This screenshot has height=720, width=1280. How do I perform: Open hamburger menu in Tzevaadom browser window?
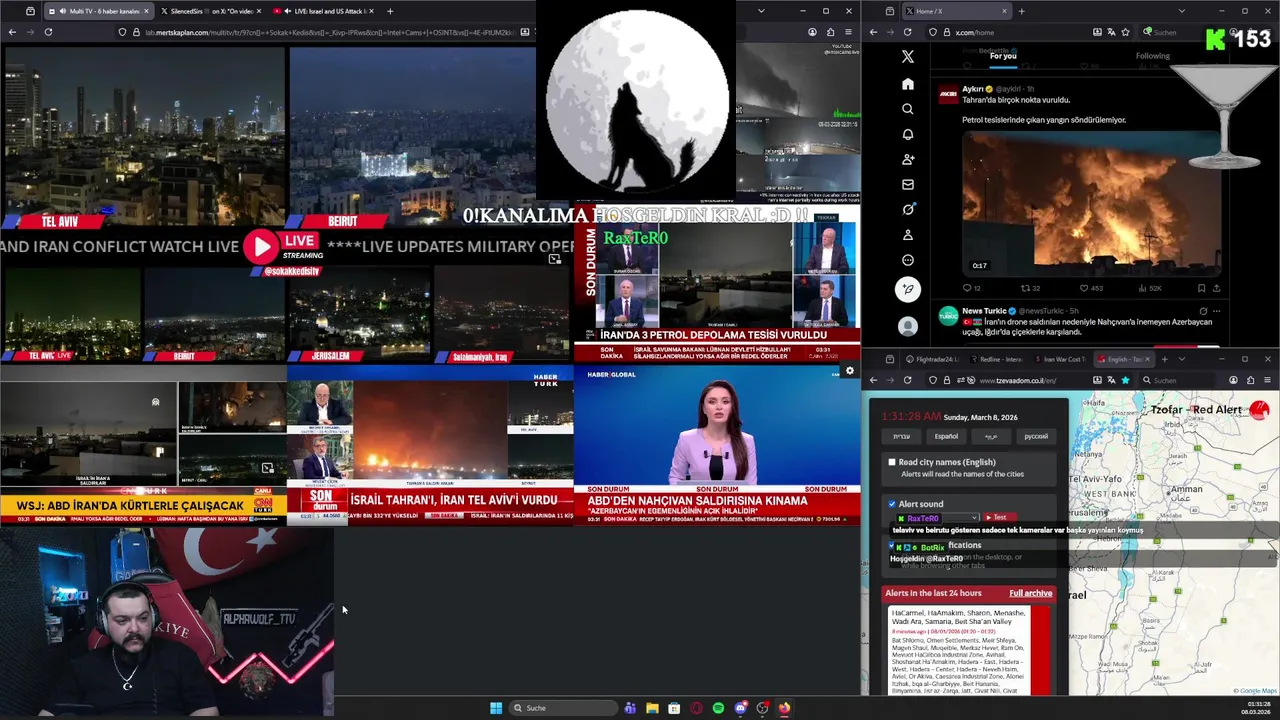pos(1268,380)
